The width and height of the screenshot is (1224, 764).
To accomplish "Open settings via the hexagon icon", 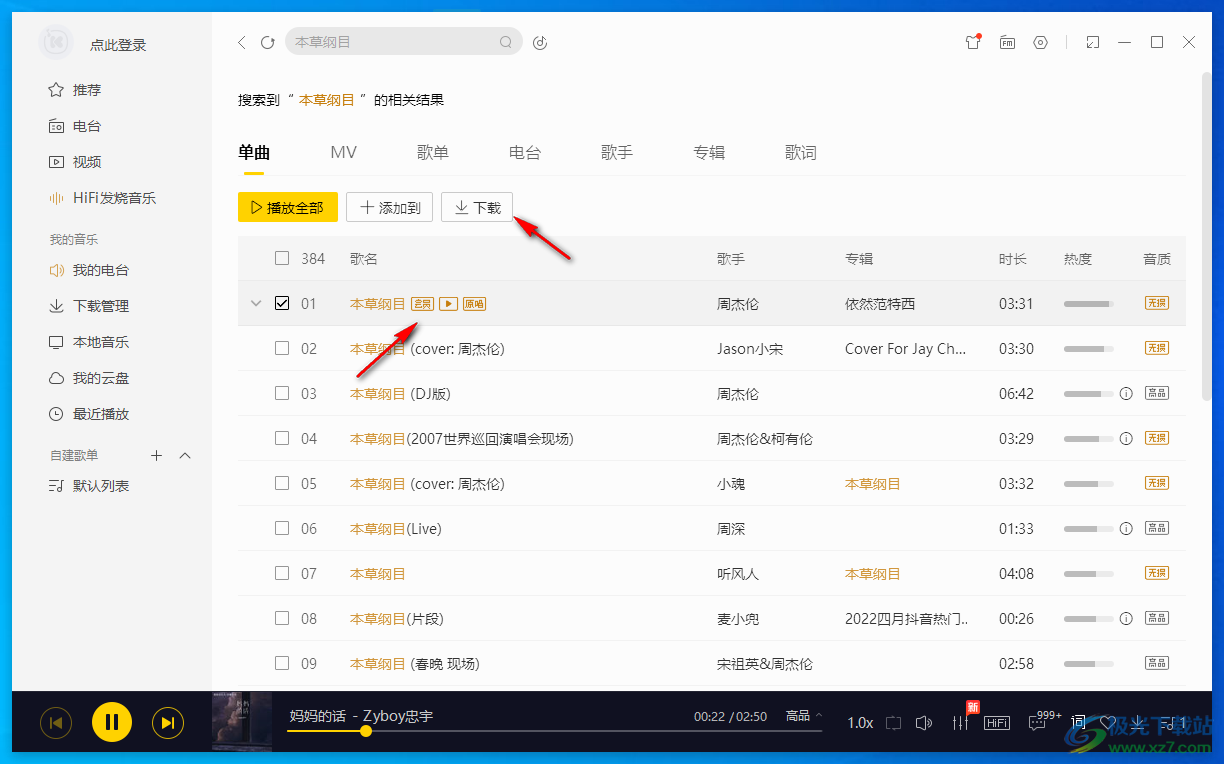I will (1041, 42).
